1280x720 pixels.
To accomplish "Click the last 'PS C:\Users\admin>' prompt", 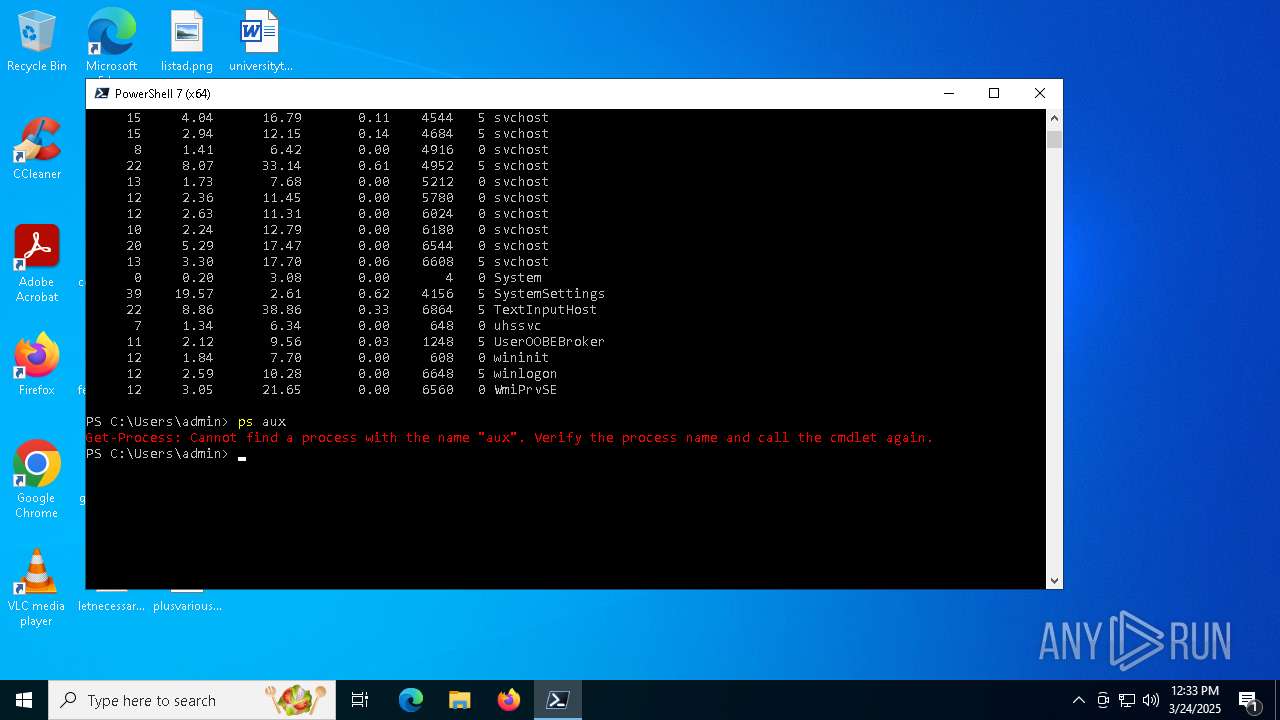I will click(x=157, y=453).
